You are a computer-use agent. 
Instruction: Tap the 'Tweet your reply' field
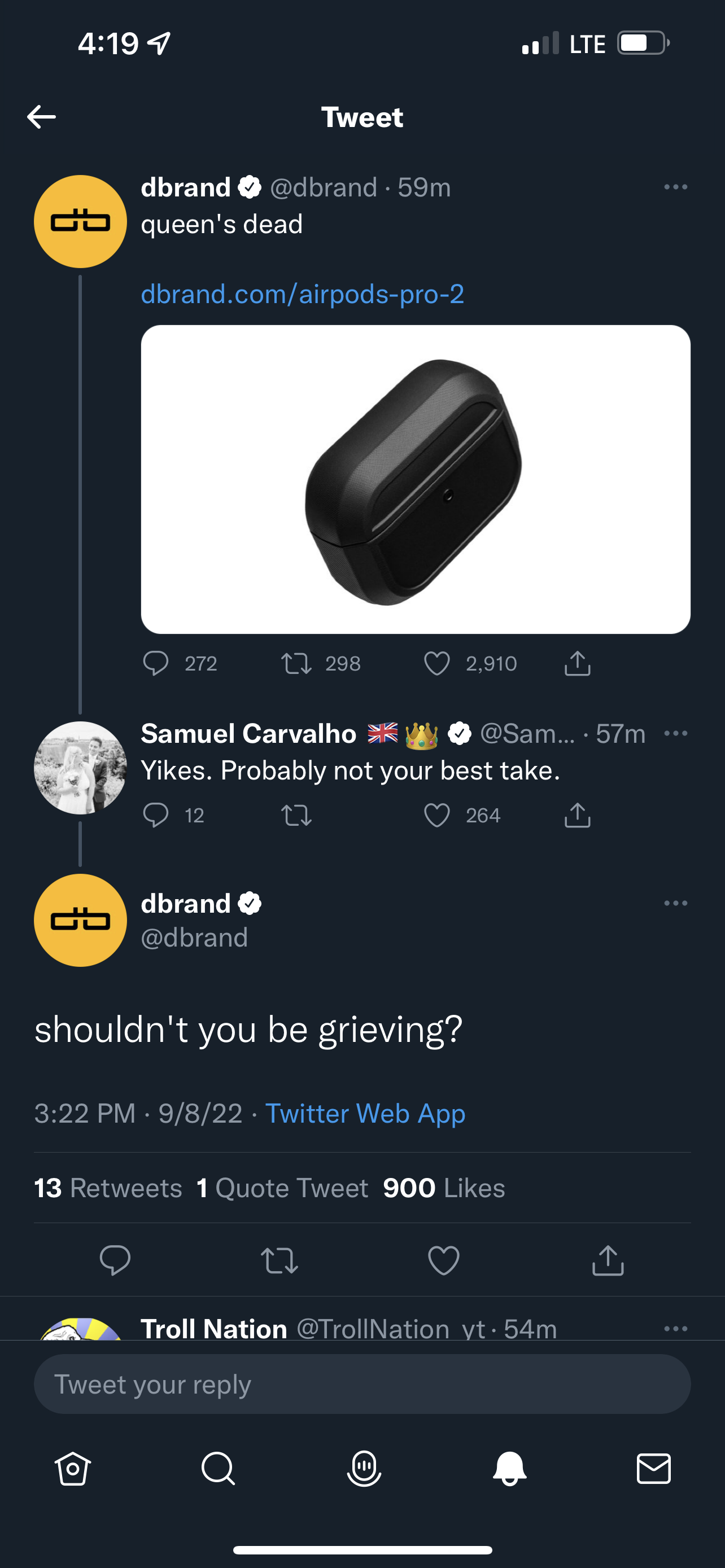tap(362, 1383)
